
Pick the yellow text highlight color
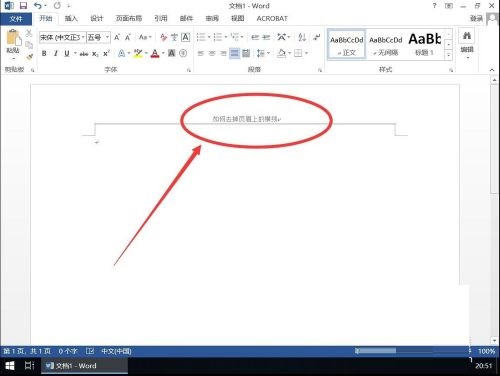pos(138,53)
